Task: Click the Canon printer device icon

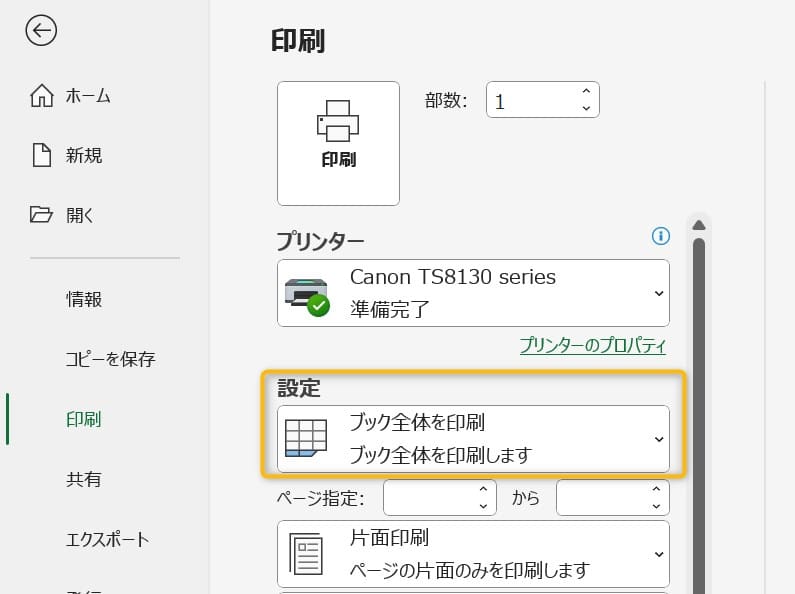Action: tap(307, 294)
